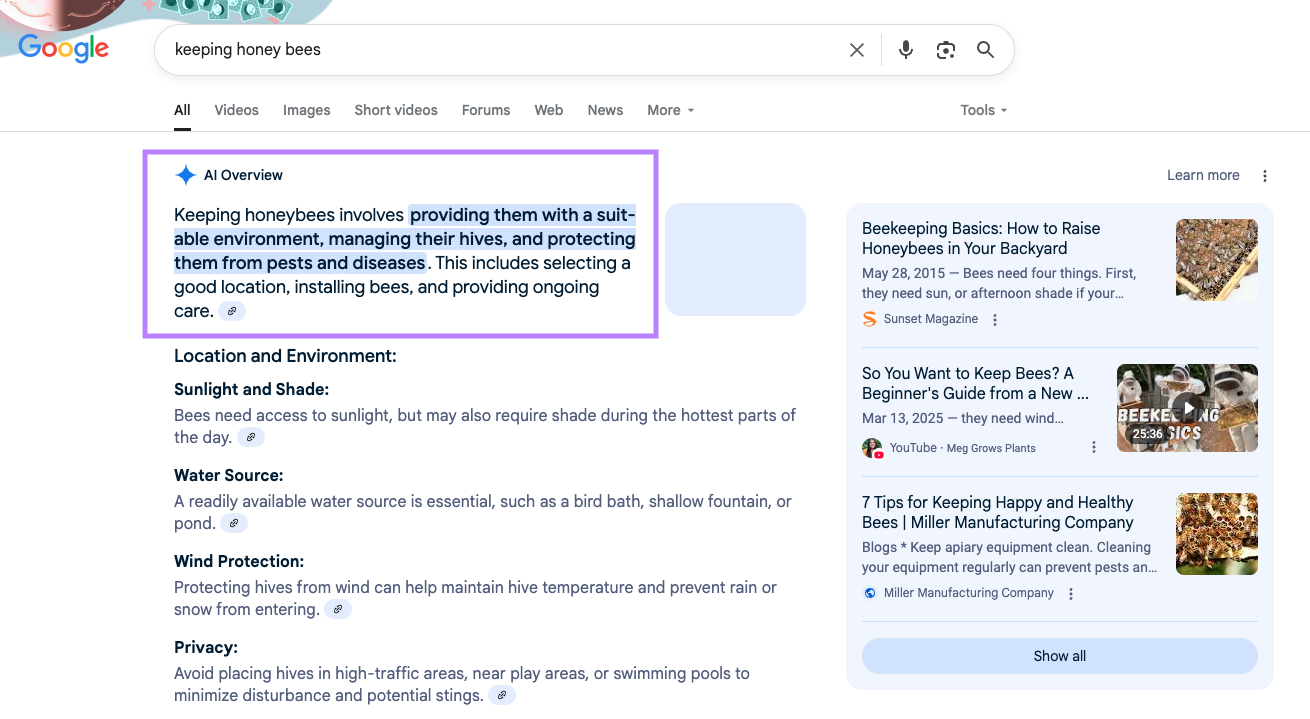Click inside the search input field

(500, 49)
